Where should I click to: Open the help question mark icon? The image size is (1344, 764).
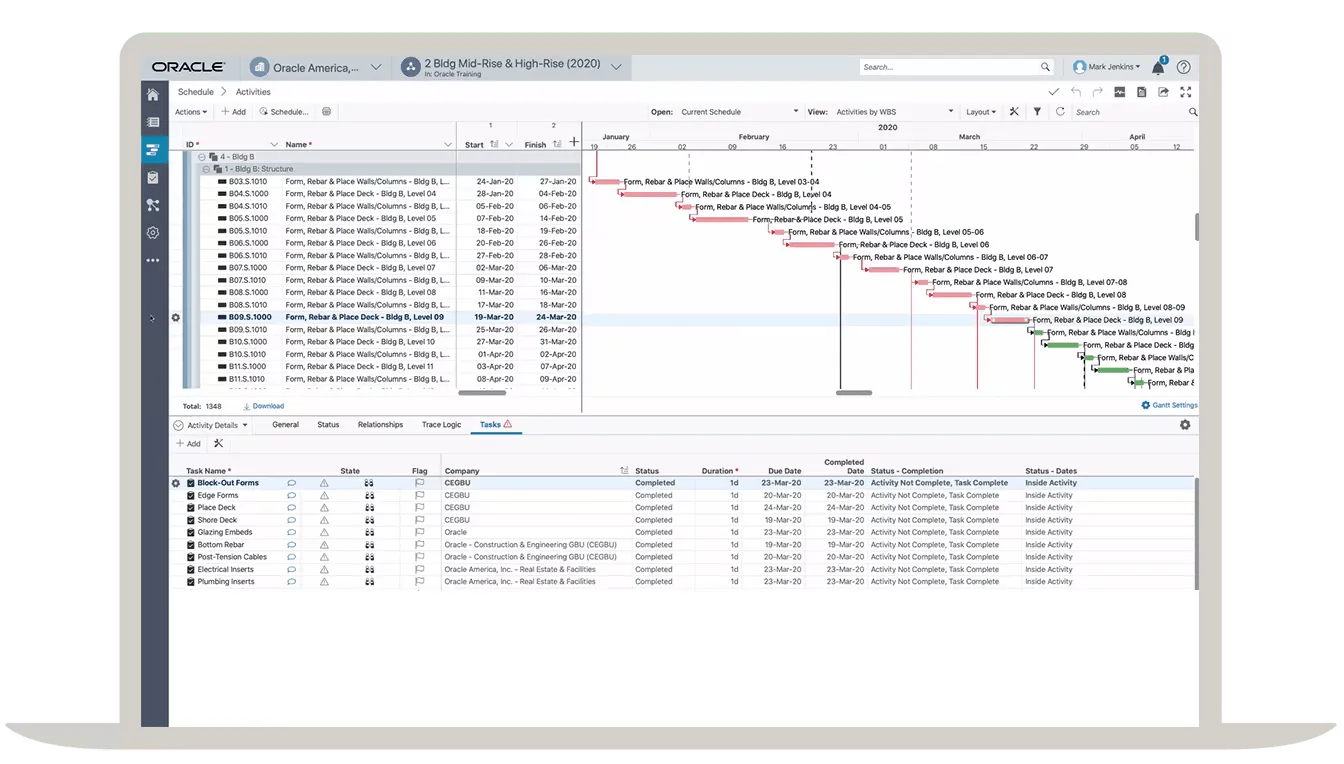tap(1184, 67)
